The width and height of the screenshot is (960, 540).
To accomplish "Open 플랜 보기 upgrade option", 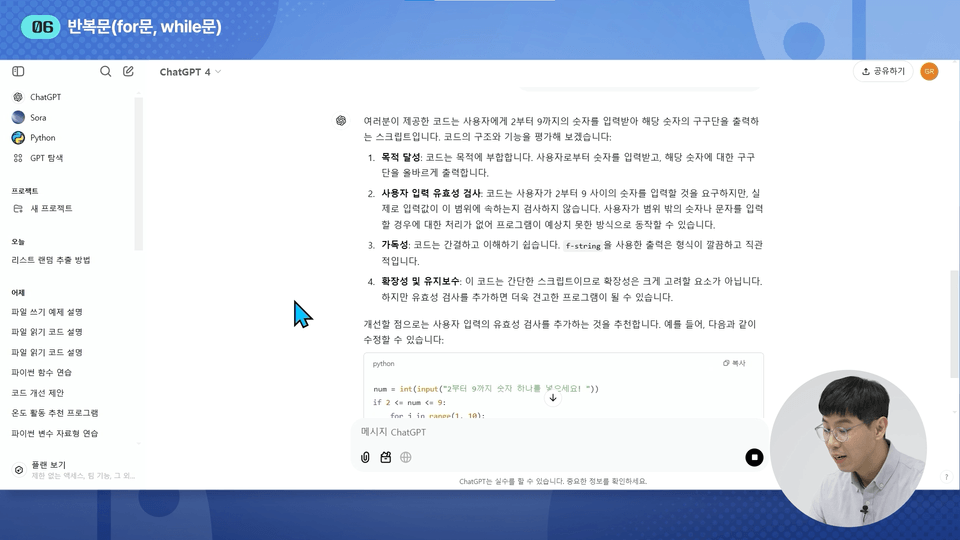I will coord(72,470).
